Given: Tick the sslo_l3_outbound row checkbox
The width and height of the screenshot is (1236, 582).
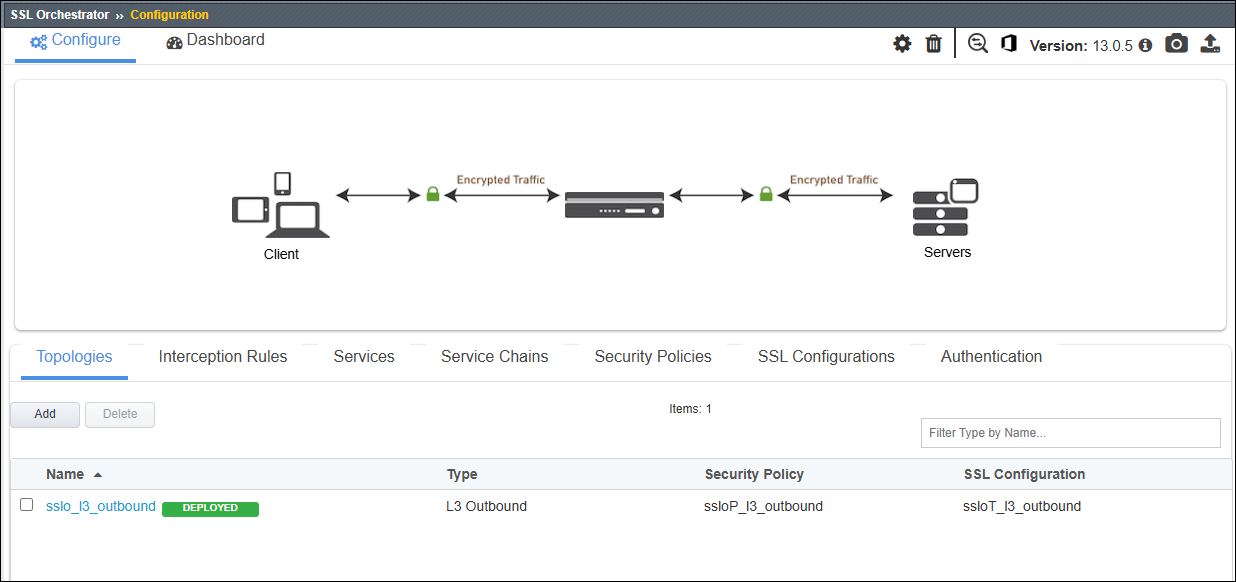Looking at the screenshot, I should [27, 506].
